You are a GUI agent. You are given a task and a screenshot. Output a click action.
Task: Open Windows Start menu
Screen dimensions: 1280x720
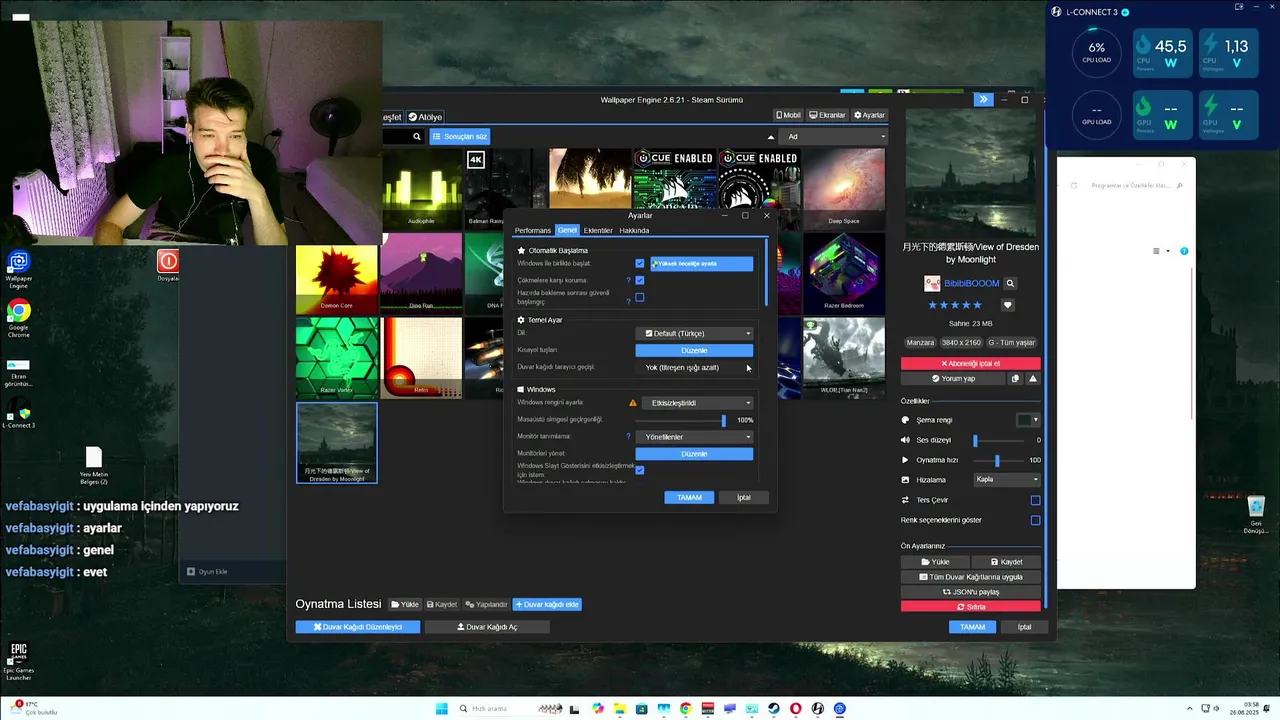click(442, 709)
